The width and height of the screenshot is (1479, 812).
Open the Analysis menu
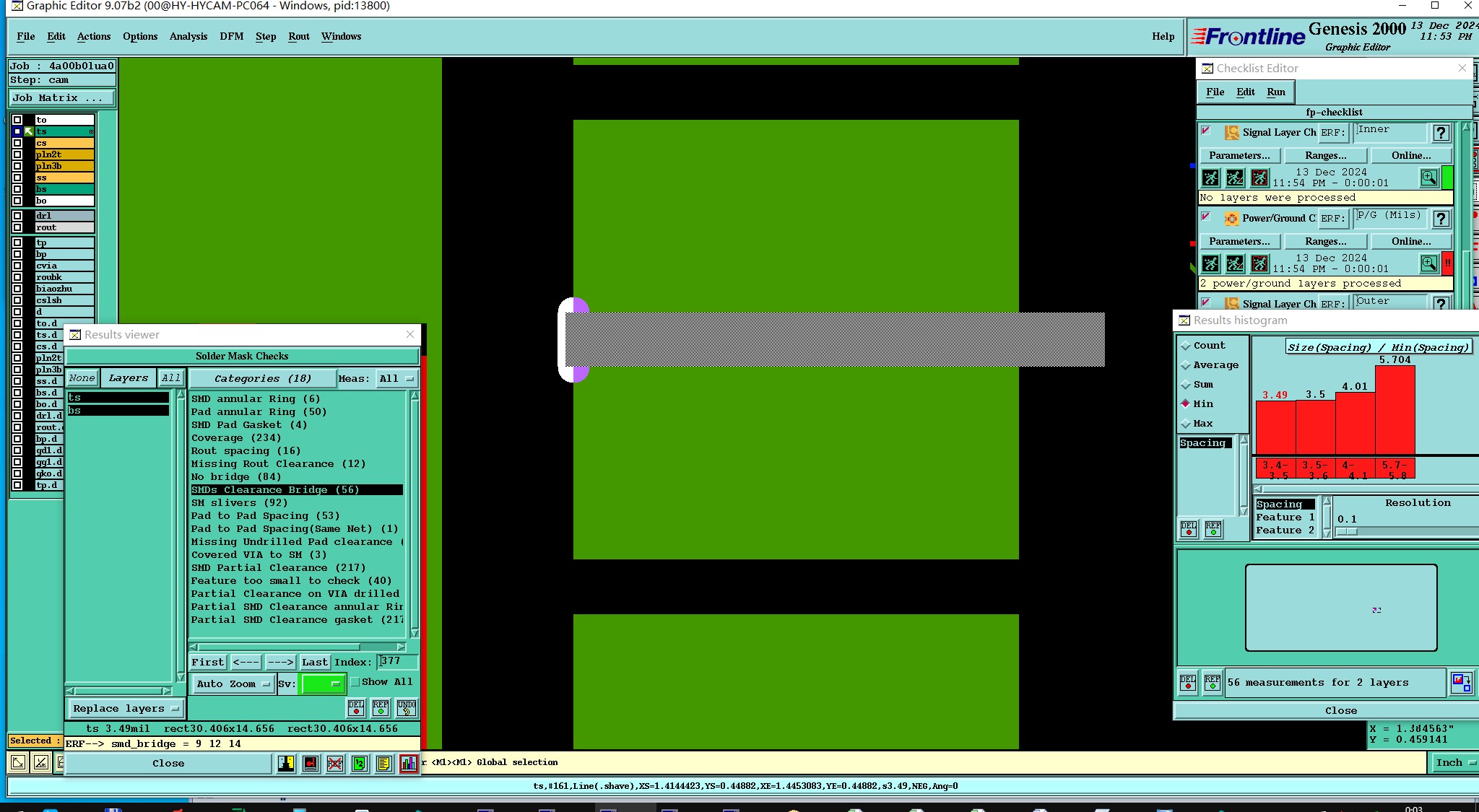tap(188, 36)
